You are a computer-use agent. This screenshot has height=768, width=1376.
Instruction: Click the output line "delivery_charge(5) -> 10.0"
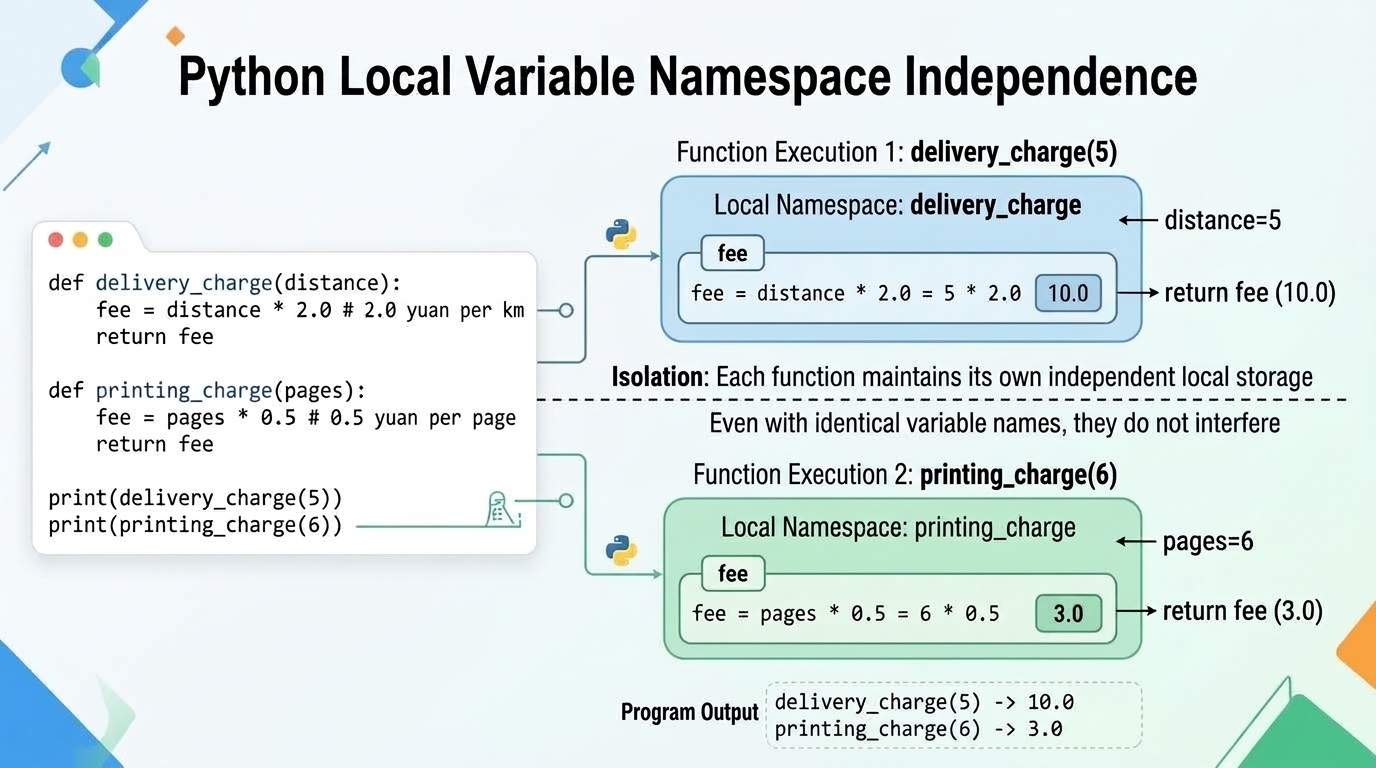pos(924,702)
